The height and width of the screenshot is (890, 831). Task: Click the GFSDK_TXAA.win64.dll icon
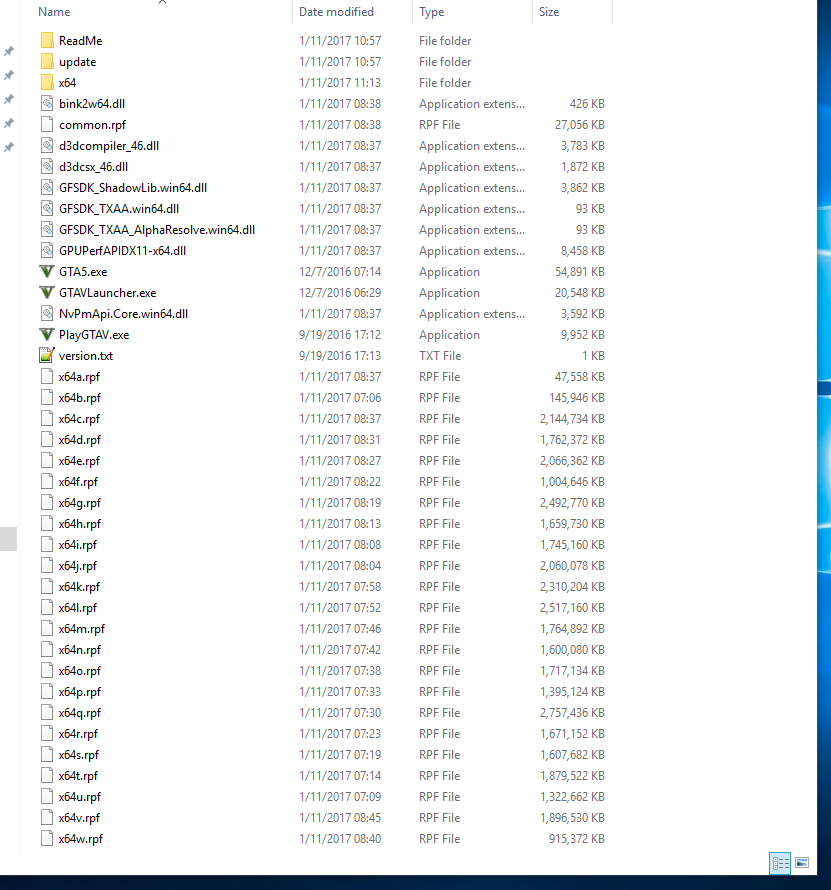[x=47, y=209]
